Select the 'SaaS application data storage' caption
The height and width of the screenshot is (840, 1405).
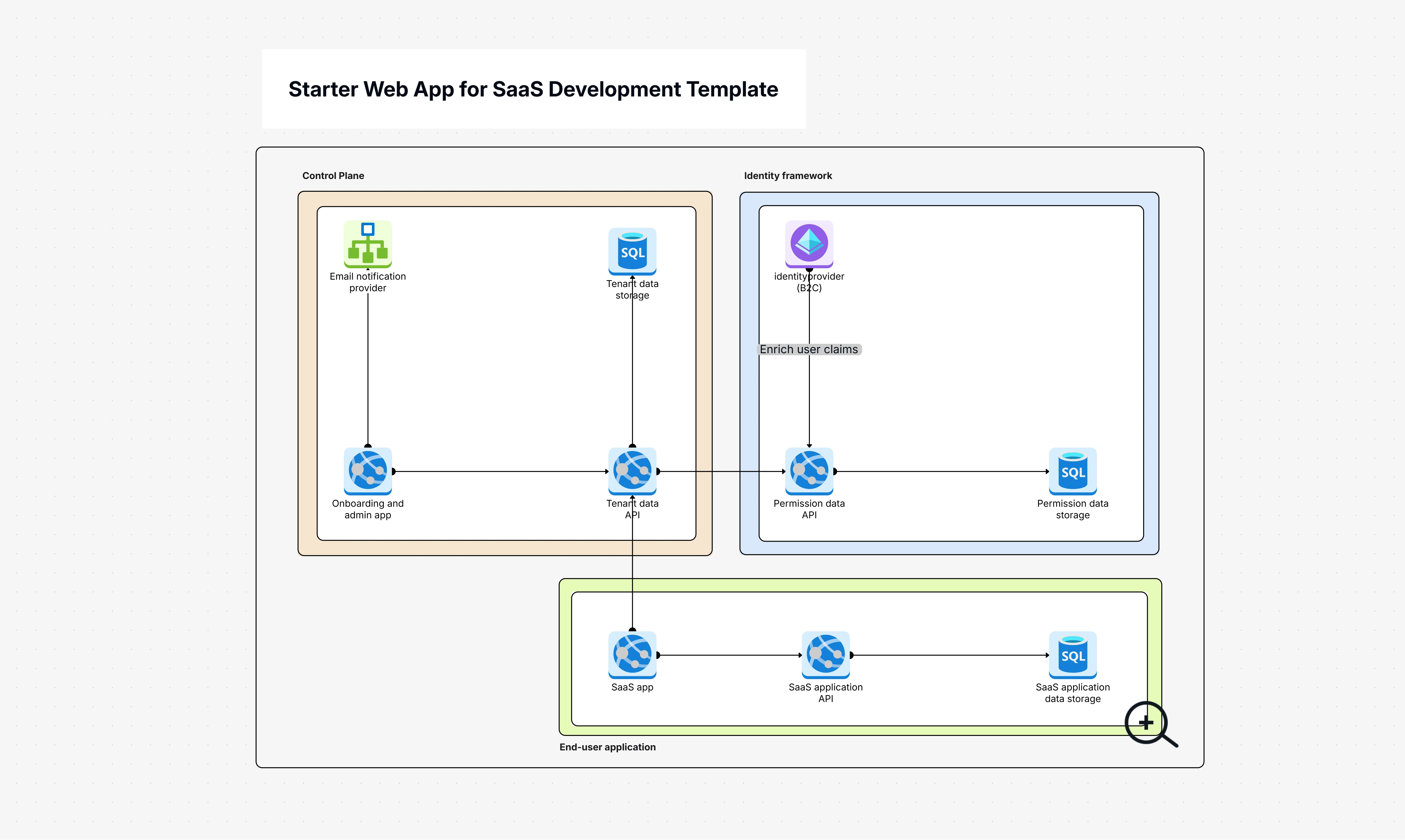(1073, 693)
